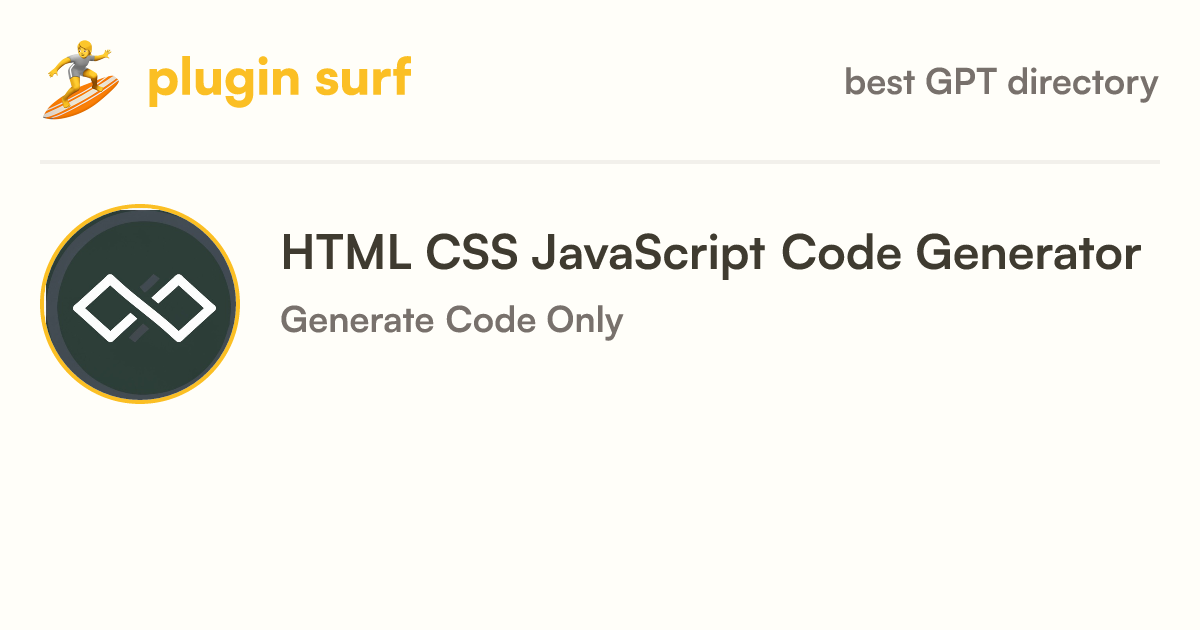Click the surfer emoji logo
1200x630 pixels.
click(81, 80)
